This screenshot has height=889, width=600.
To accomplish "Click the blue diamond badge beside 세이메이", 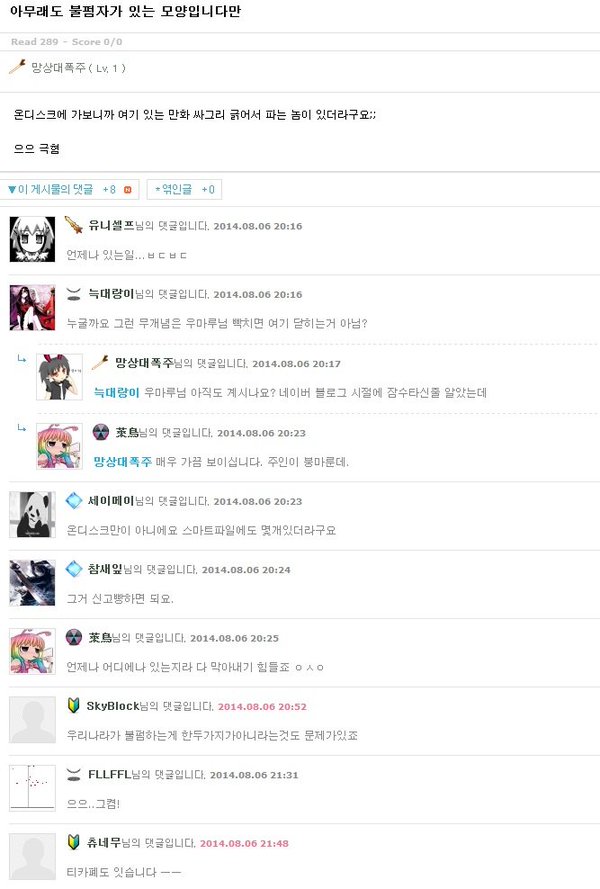I will coord(74,501).
